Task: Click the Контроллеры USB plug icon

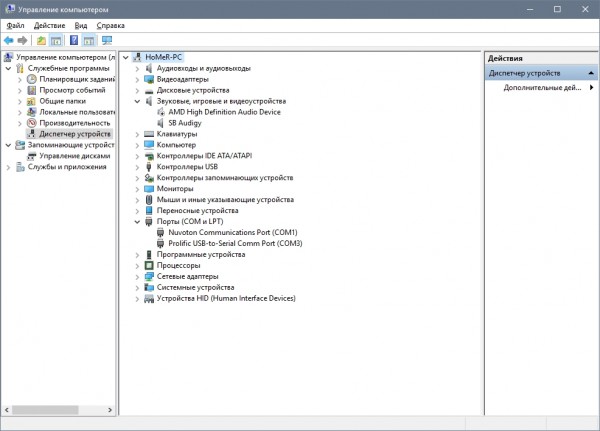Action: click(x=149, y=167)
